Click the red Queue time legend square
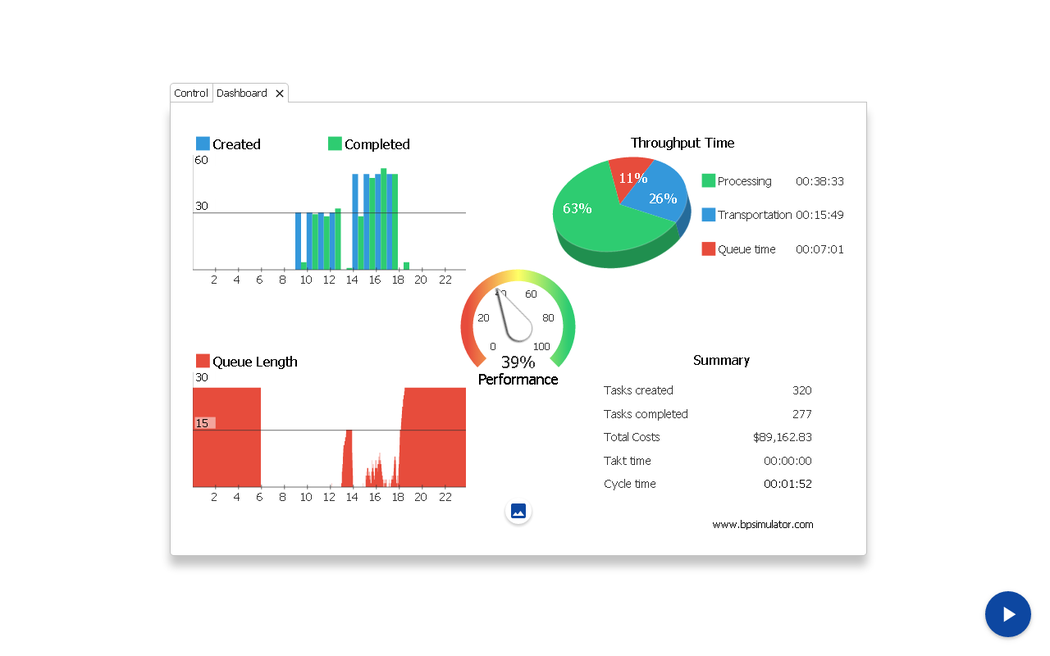 coord(708,249)
